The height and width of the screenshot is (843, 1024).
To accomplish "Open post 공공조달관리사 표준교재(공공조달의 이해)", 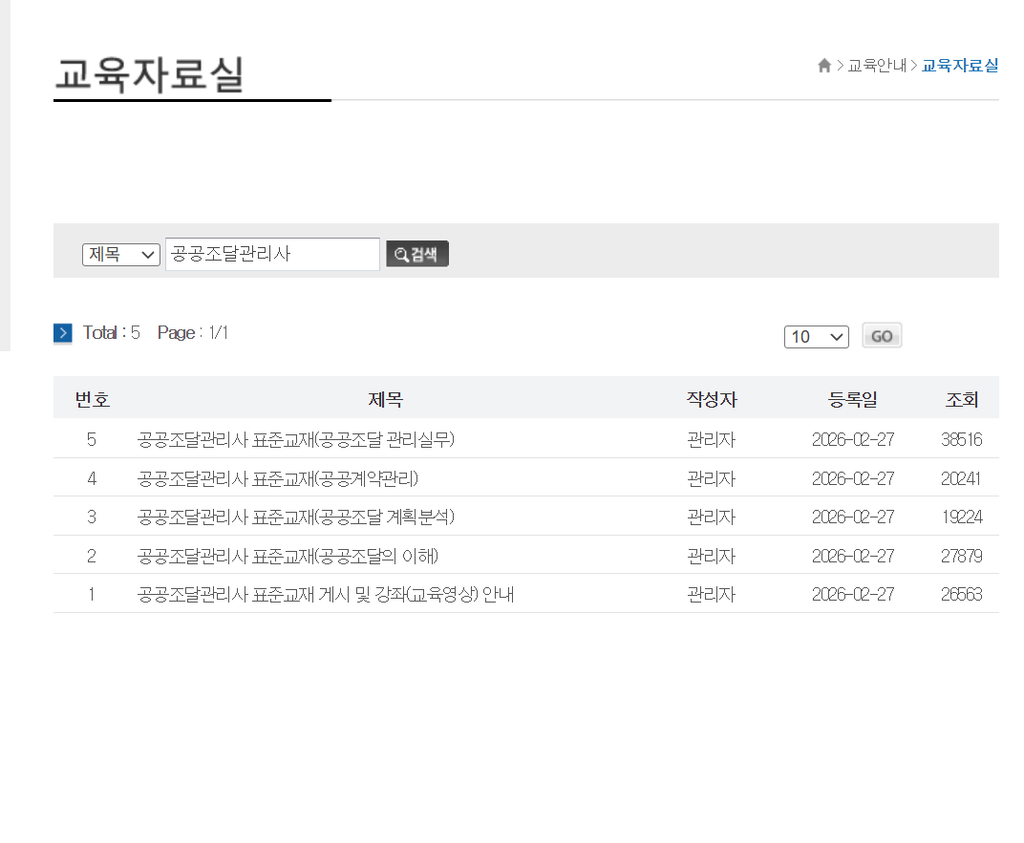I will pos(288,556).
